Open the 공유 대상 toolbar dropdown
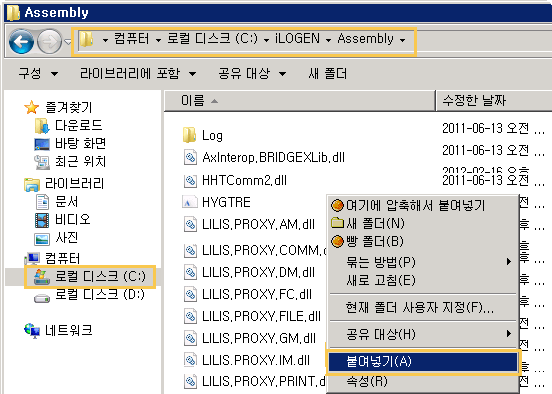This screenshot has width=552, height=394. 252,74
